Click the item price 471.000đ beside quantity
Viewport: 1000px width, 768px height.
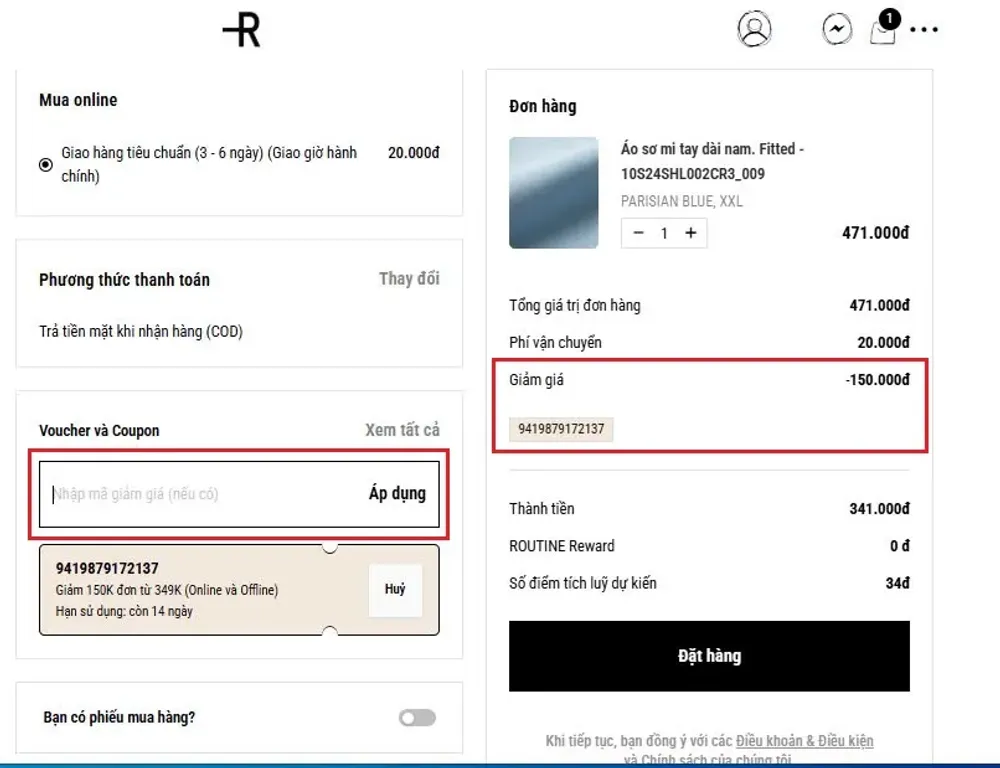coord(876,233)
